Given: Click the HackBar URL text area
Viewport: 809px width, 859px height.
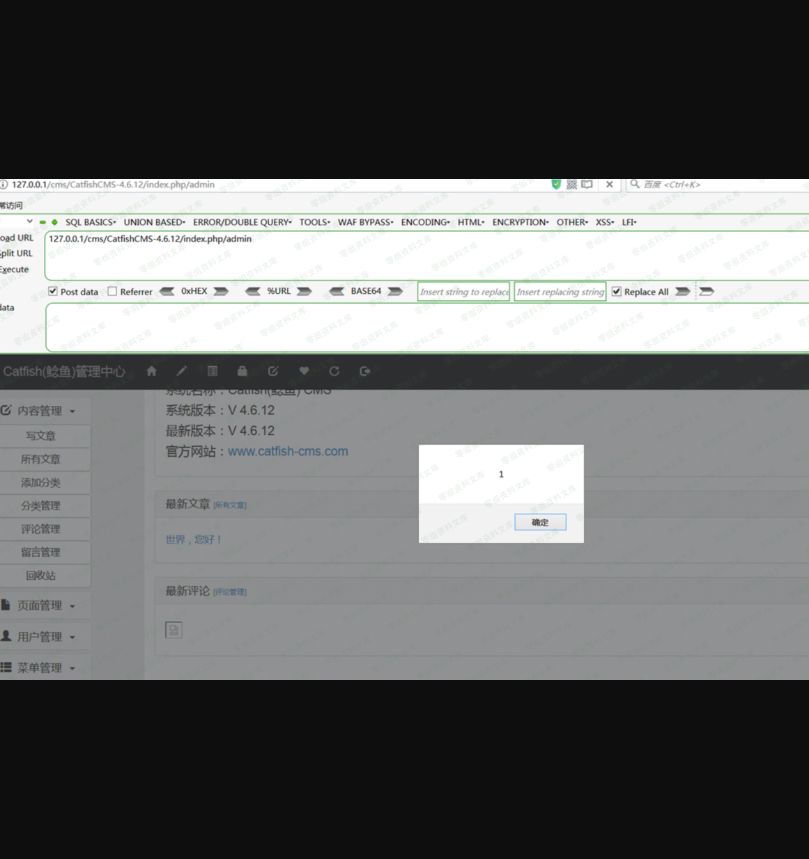Looking at the screenshot, I should coord(400,256).
